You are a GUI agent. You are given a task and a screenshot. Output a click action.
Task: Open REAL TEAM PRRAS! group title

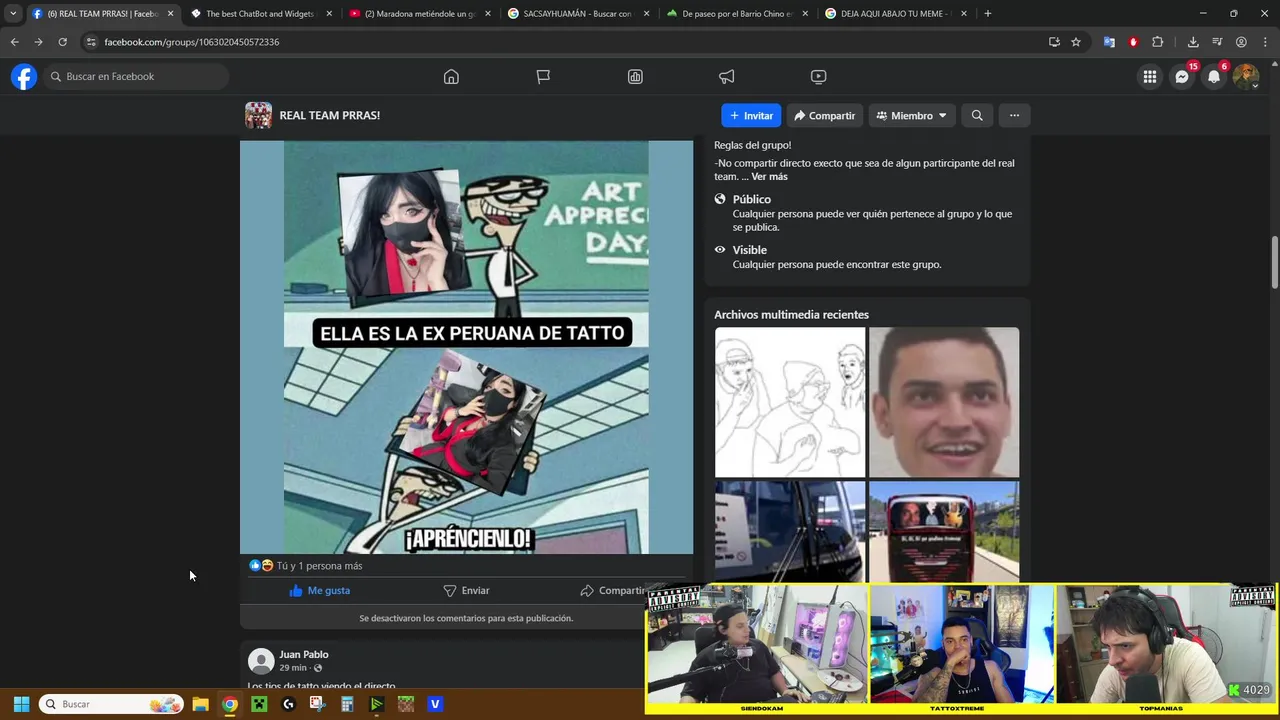(329, 116)
